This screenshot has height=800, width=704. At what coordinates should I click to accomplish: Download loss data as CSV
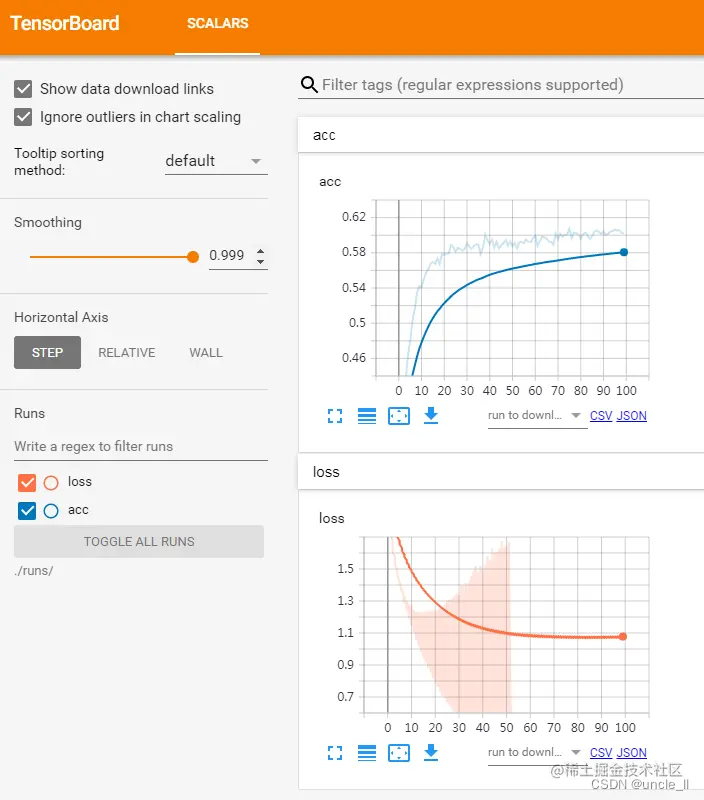tap(601, 753)
